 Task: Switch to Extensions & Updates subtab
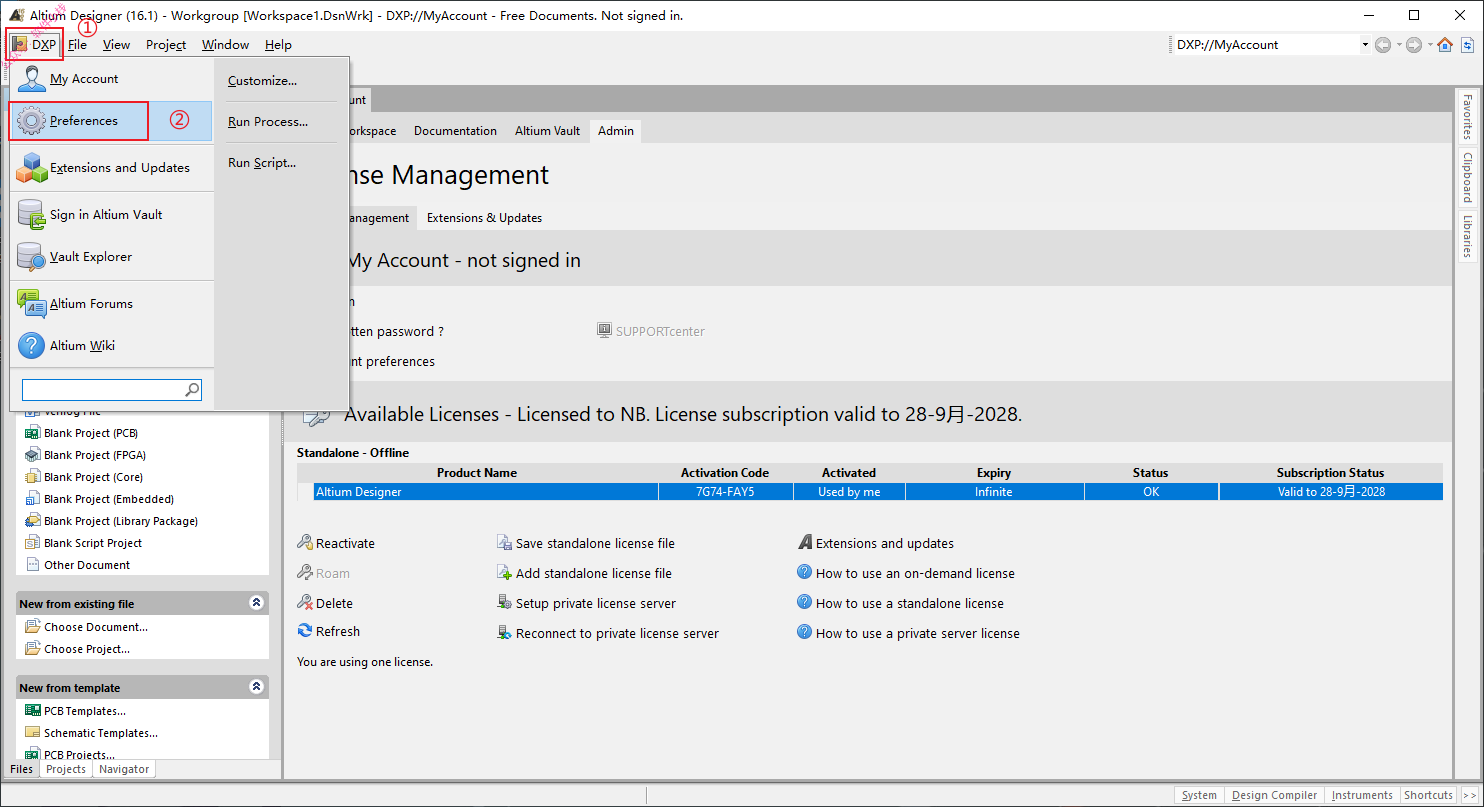(x=484, y=218)
